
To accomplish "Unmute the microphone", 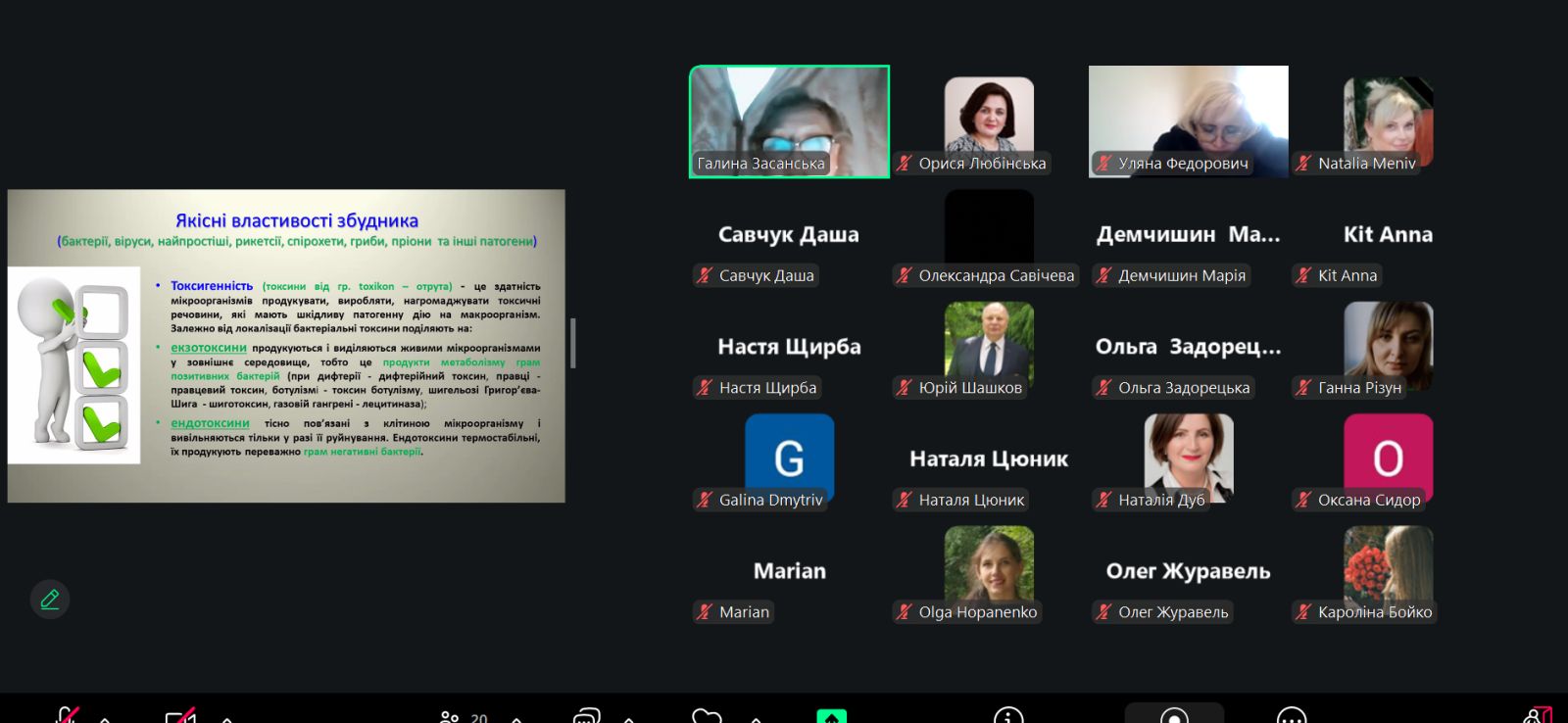I will point(67,716).
